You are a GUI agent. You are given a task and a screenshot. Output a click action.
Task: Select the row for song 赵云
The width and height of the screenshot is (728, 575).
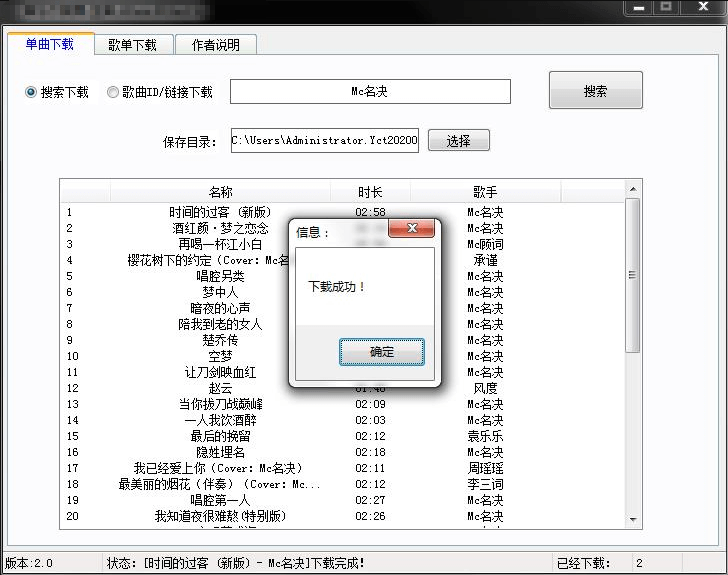(220, 388)
